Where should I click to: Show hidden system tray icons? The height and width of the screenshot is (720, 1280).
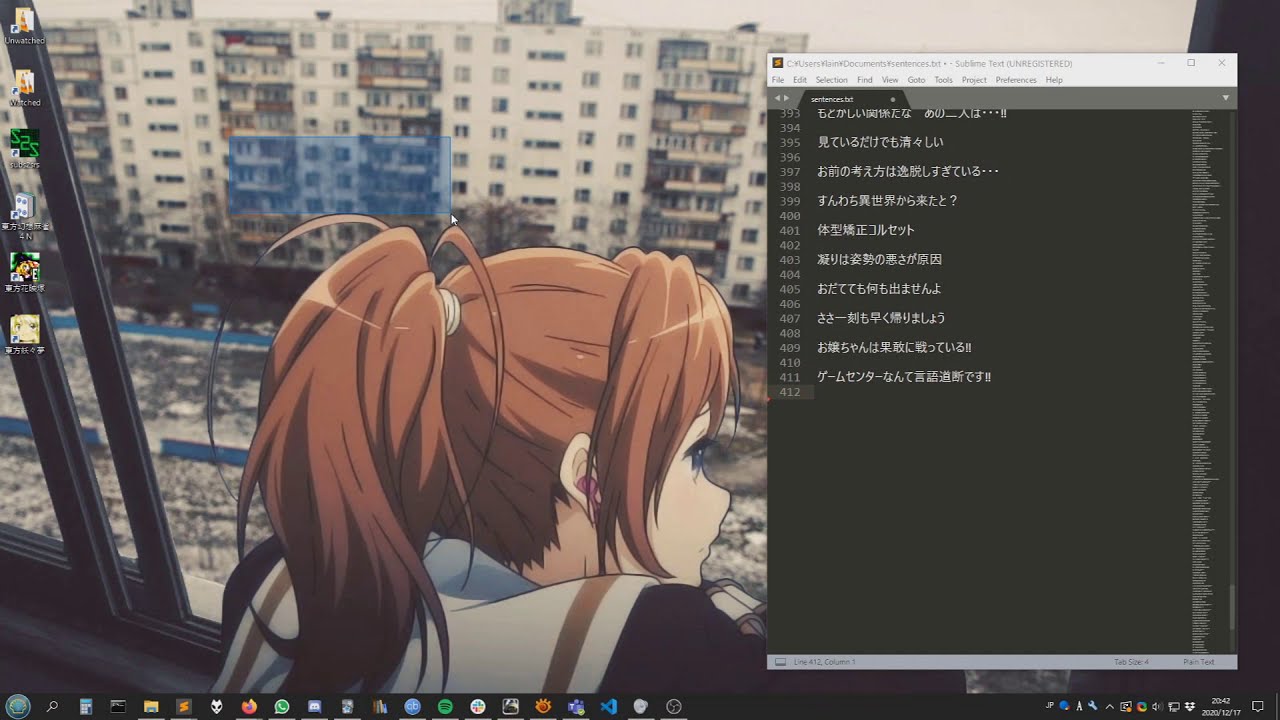point(1110,706)
